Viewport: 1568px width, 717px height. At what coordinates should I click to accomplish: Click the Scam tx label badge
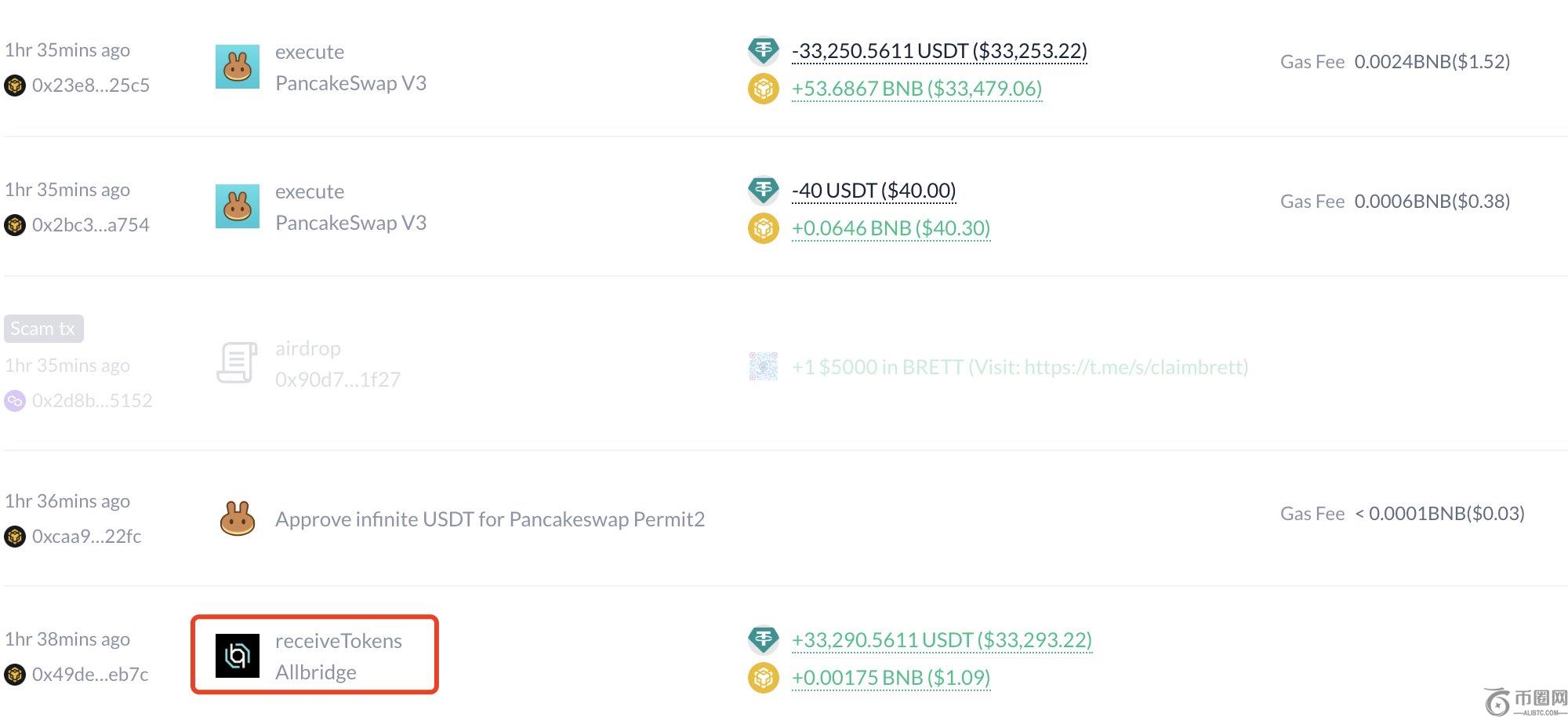[43, 329]
